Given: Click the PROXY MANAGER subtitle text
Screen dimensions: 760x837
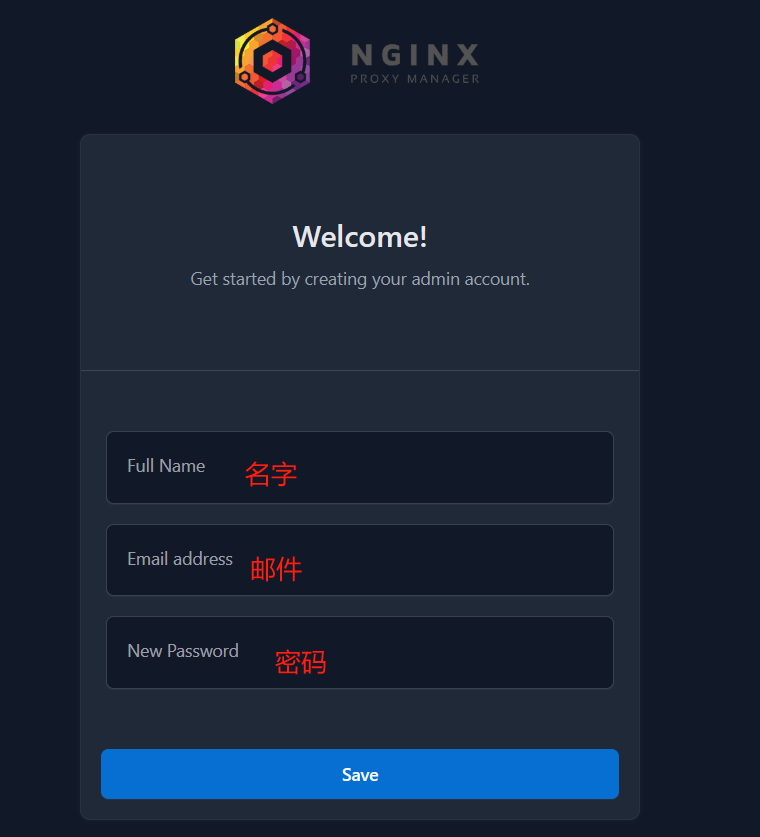Looking at the screenshot, I should pos(415,78).
